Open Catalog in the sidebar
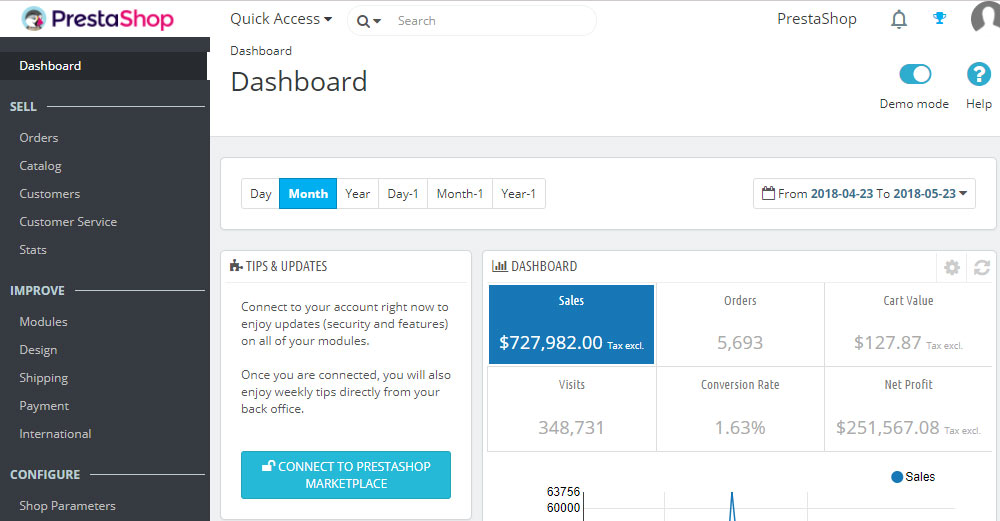Screen dimensions: 1000x521 [40, 166]
